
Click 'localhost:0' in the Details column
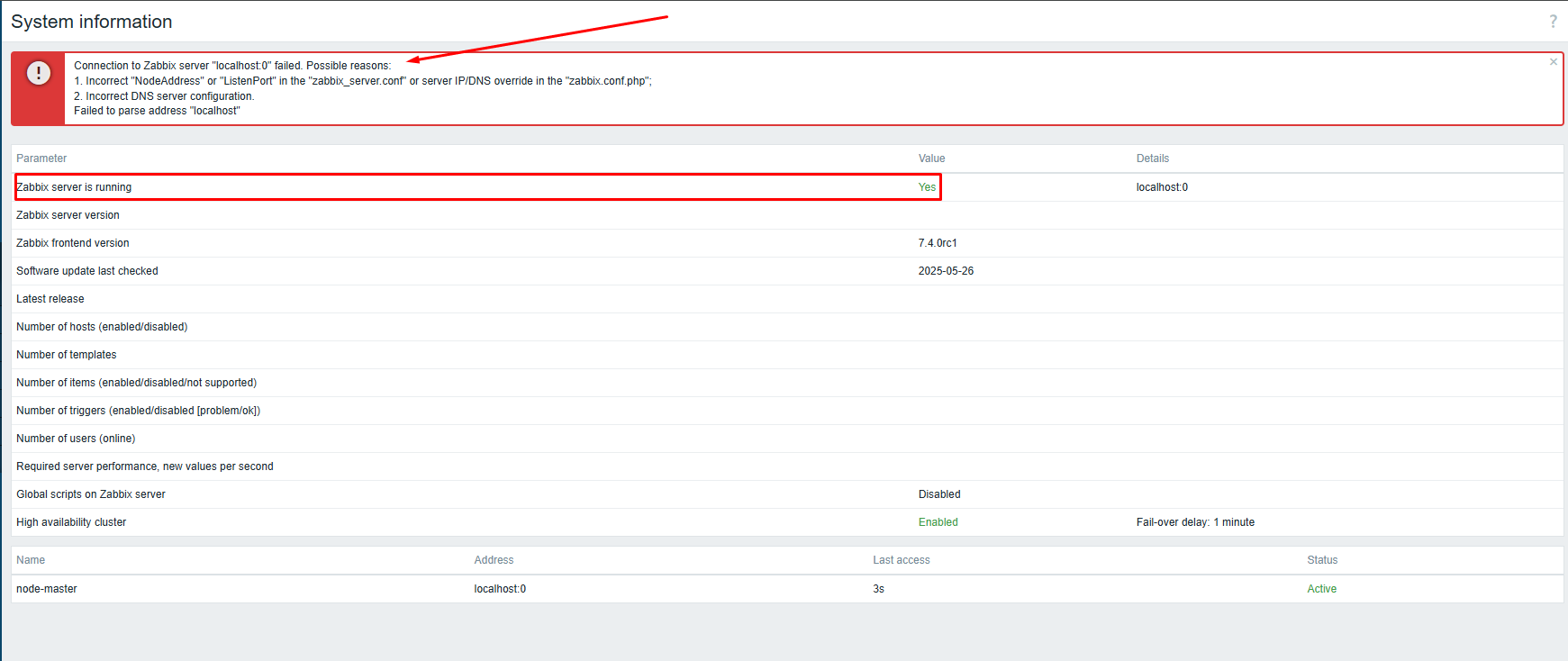pyautogui.click(x=1162, y=187)
